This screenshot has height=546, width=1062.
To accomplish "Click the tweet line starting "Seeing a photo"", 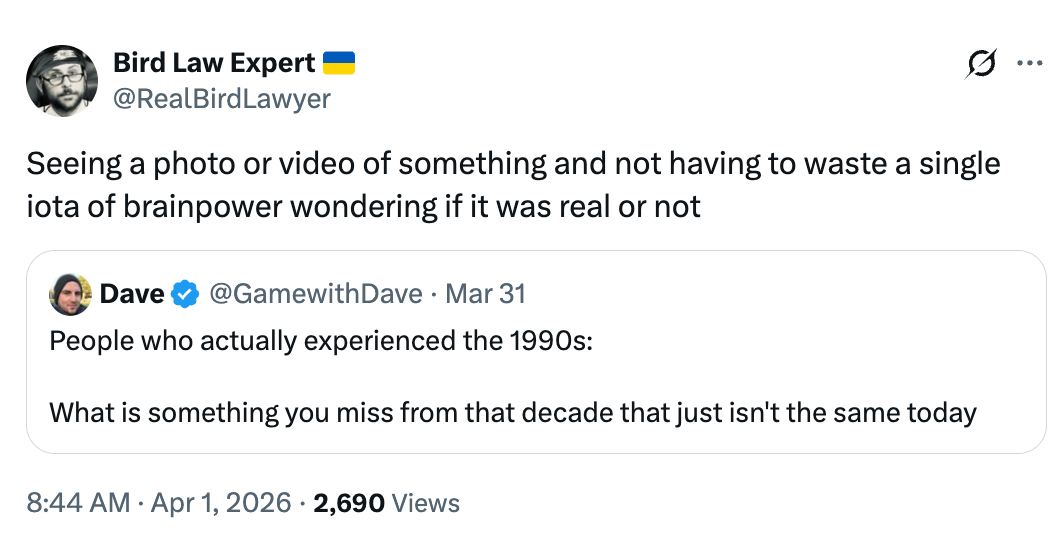I will click(x=513, y=163).
